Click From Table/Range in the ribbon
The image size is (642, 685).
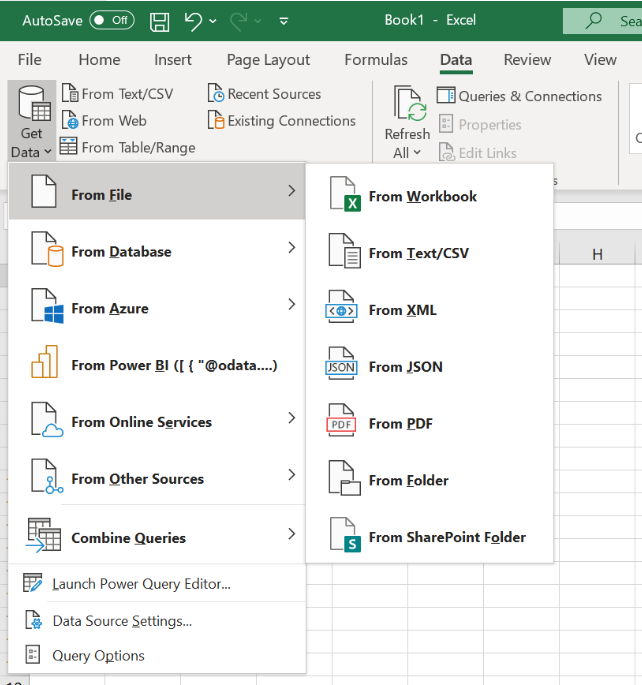point(127,147)
